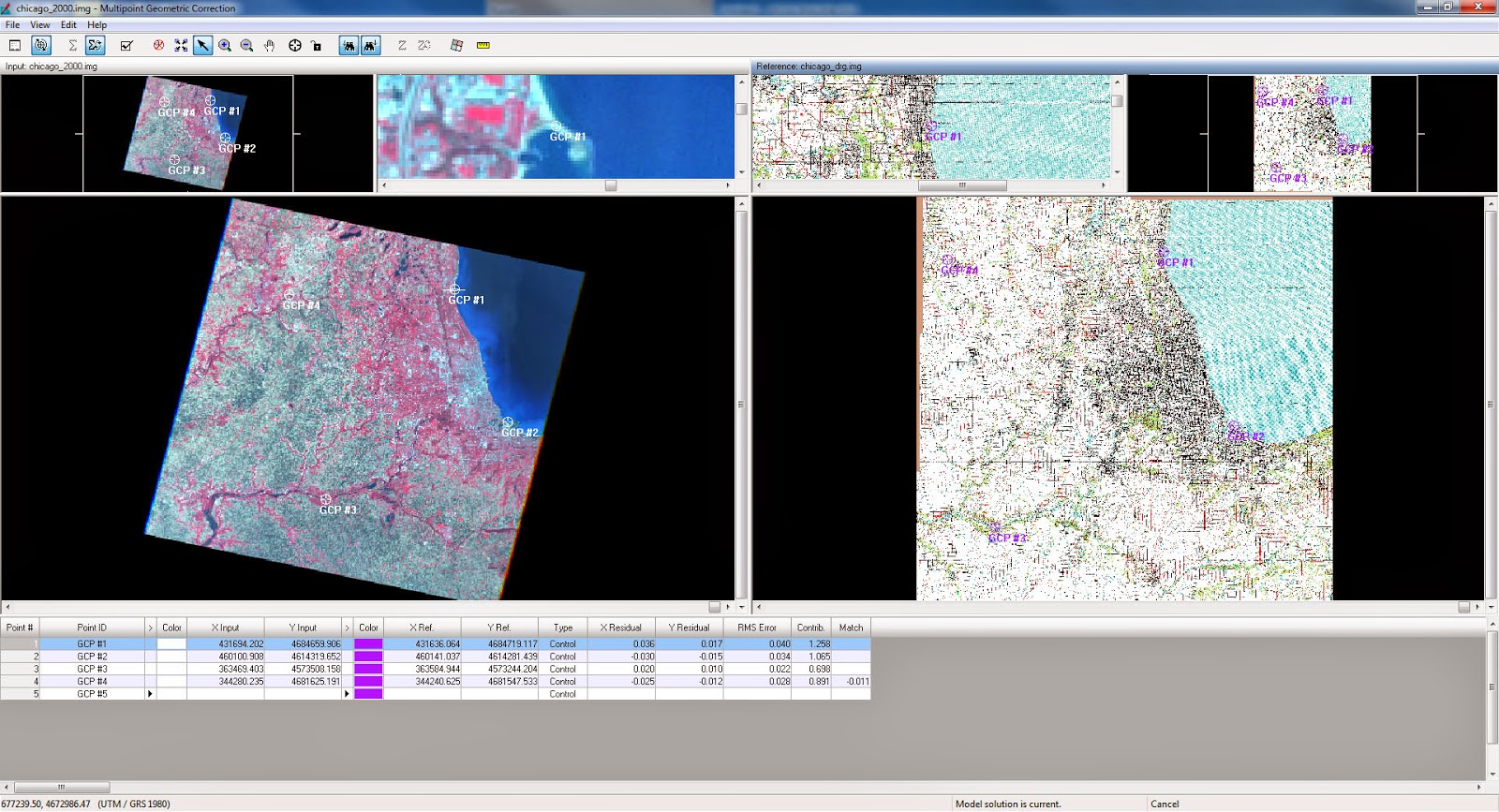
Task: Click the reference overview thumbnail map
Action: (1312, 133)
